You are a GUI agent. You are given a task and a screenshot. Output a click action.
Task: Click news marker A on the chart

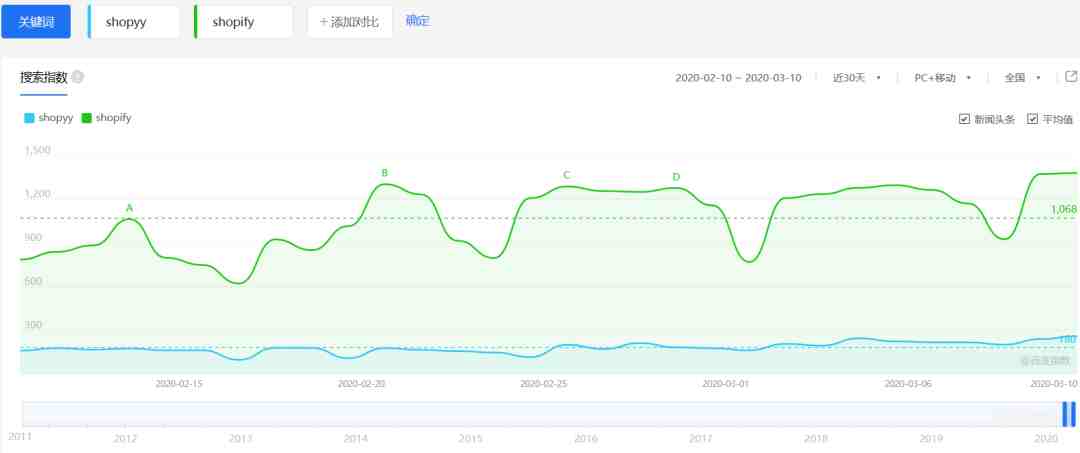[x=129, y=208]
